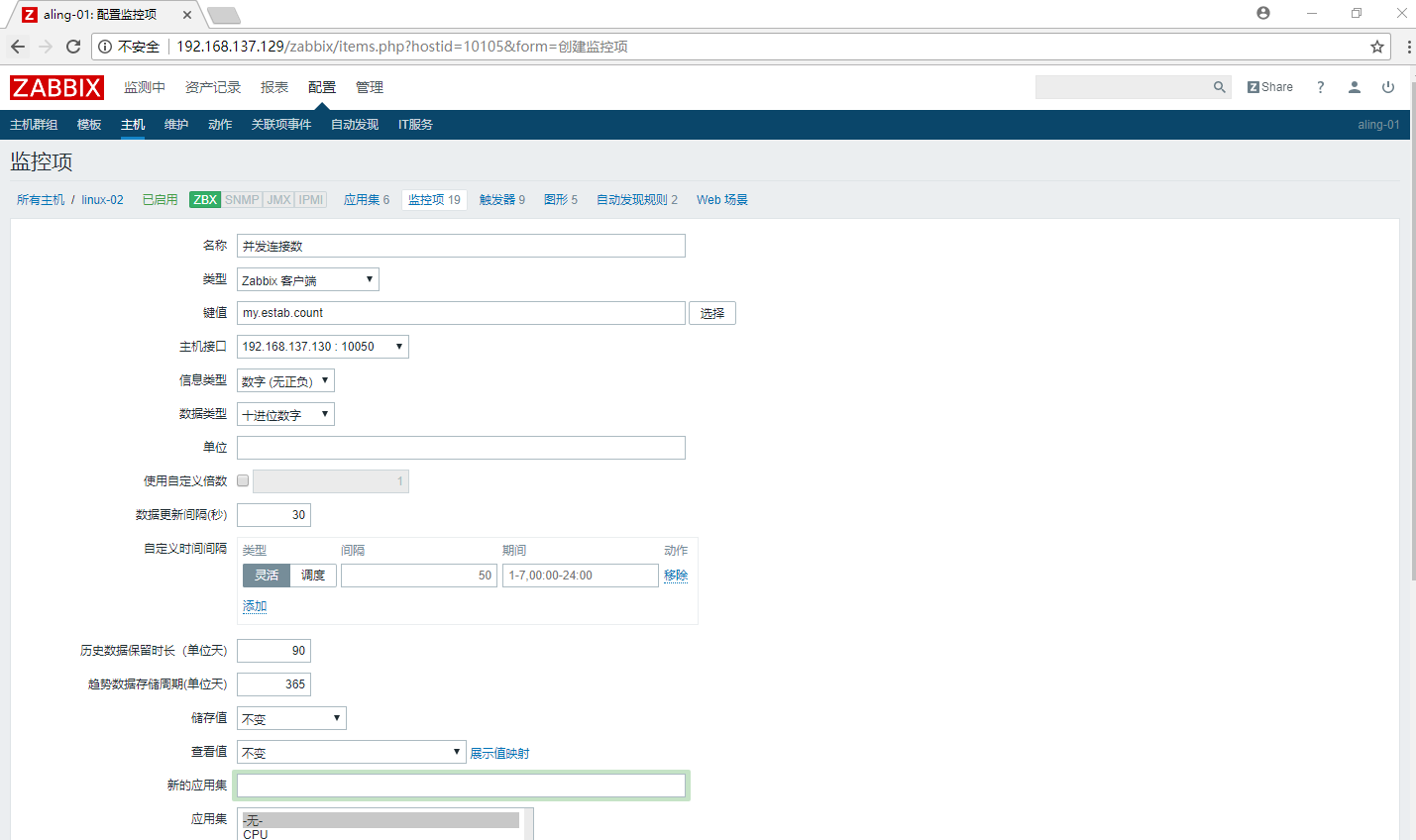Switch to Web 场景 tab
1416x840 pixels.
click(722, 200)
